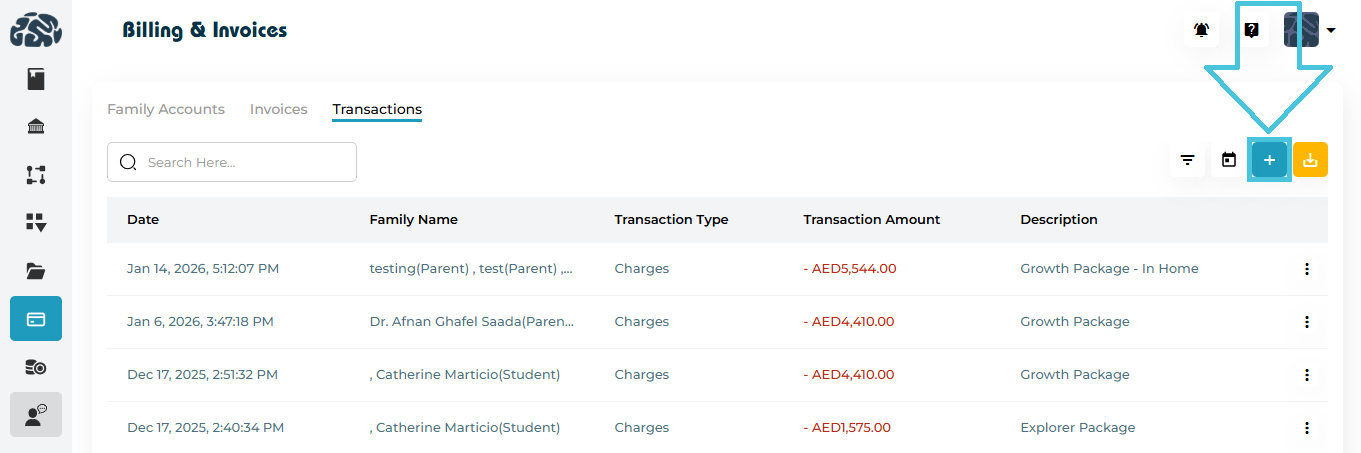Click the yellow download export button

coord(1310,160)
